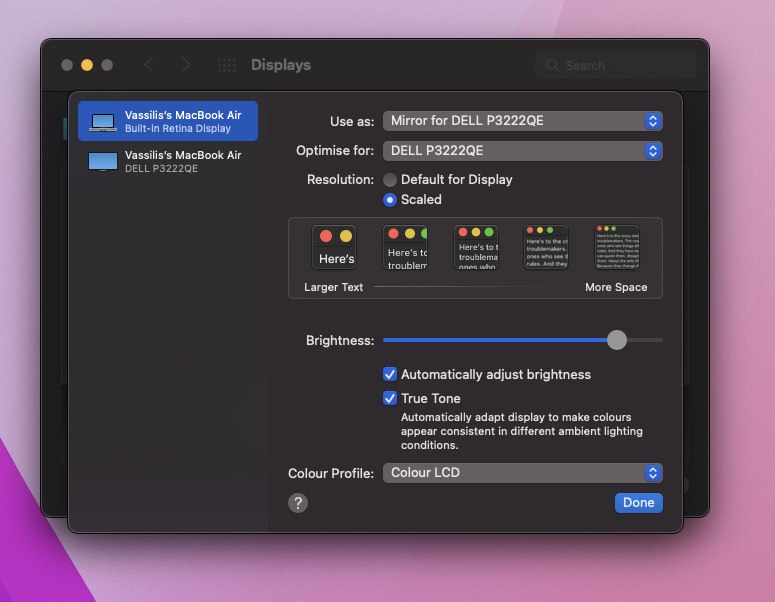Select the DELL P3222QE display entry
The height and width of the screenshot is (602, 775).
tap(168, 161)
